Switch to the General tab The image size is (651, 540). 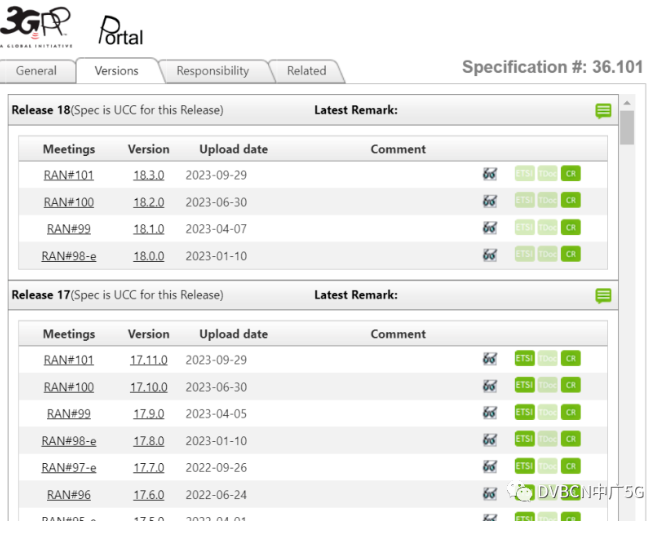pos(37,71)
